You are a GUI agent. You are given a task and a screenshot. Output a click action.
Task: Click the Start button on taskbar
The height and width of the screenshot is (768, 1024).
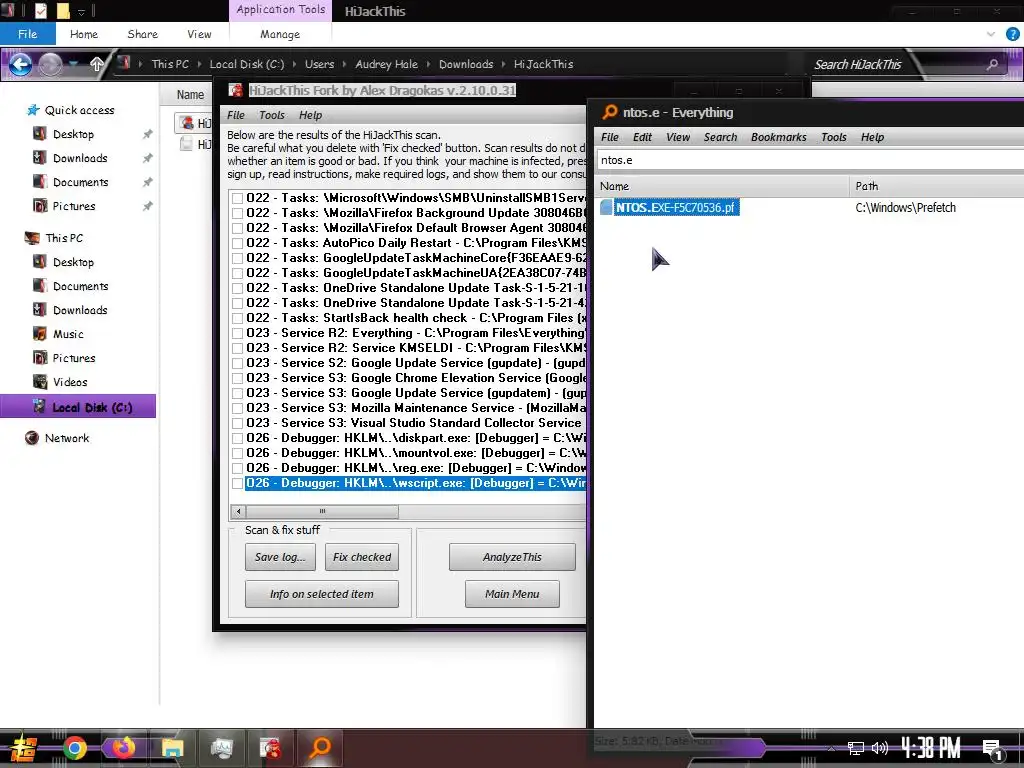pos(24,748)
